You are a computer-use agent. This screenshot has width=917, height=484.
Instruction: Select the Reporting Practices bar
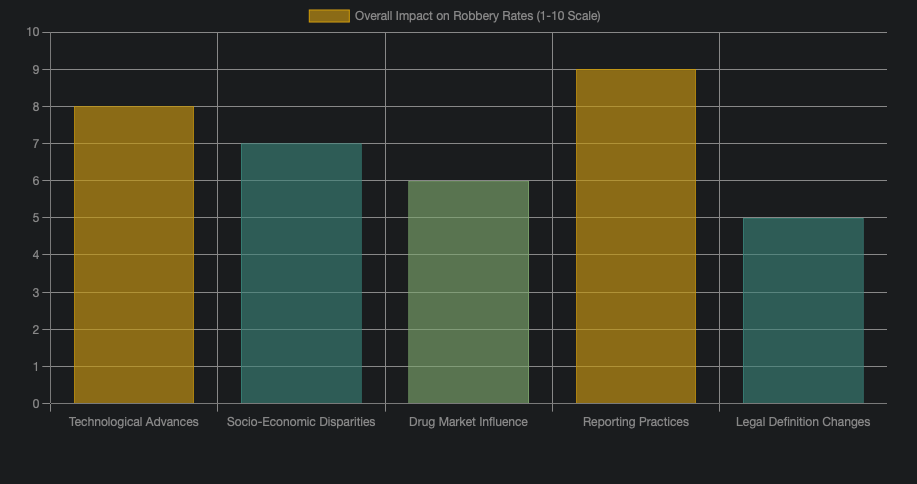click(636, 236)
